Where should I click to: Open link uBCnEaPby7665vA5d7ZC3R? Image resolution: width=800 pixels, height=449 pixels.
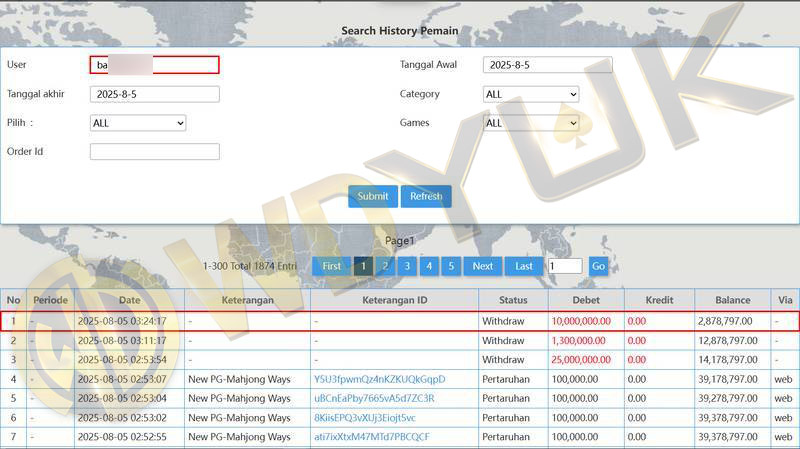374,398
